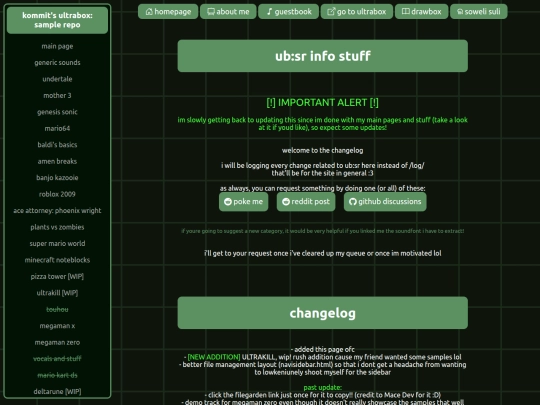Click the struck-through vocals and stuff entry
The width and height of the screenshot is (540, 405).
(57, 359)
